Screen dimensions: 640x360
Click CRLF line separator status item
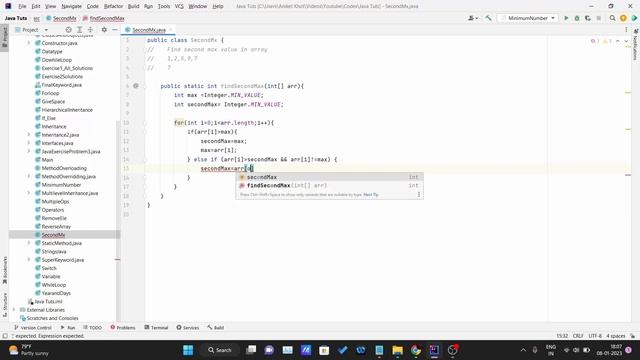[x=578, y=336]
